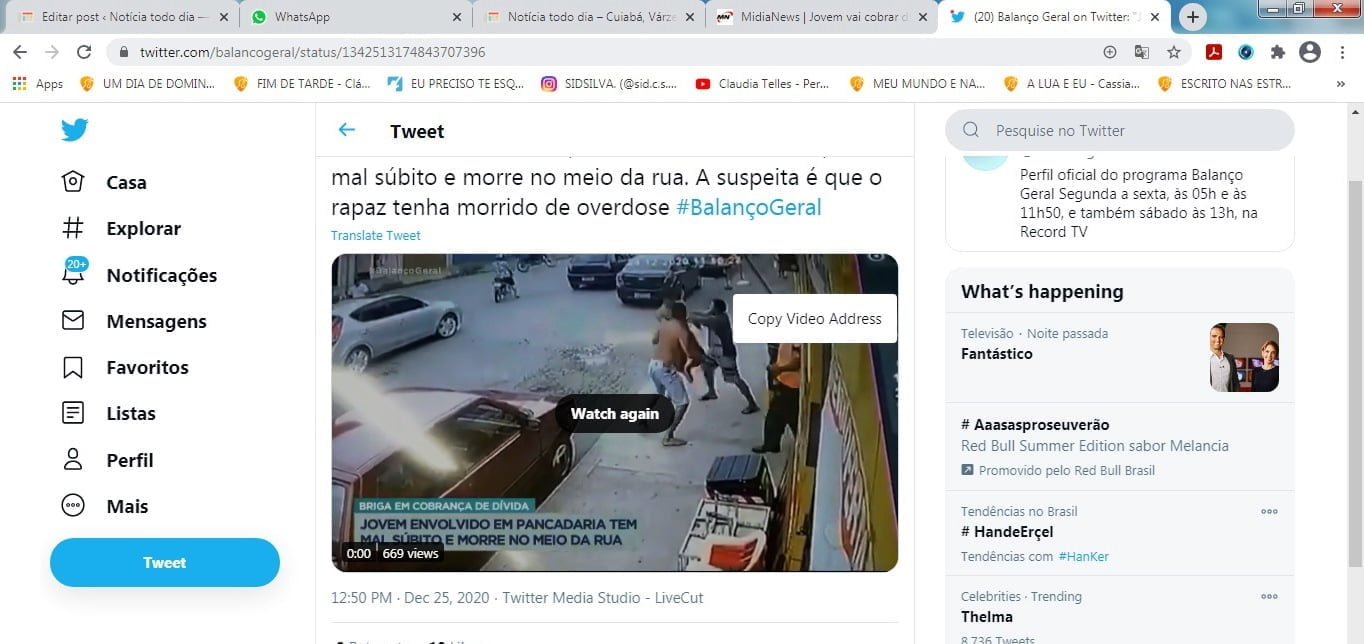This screenshot has height=644, width=1364.
Task: Open MEU MUNDO E NA... bookmark
Action: click(916, 84)
